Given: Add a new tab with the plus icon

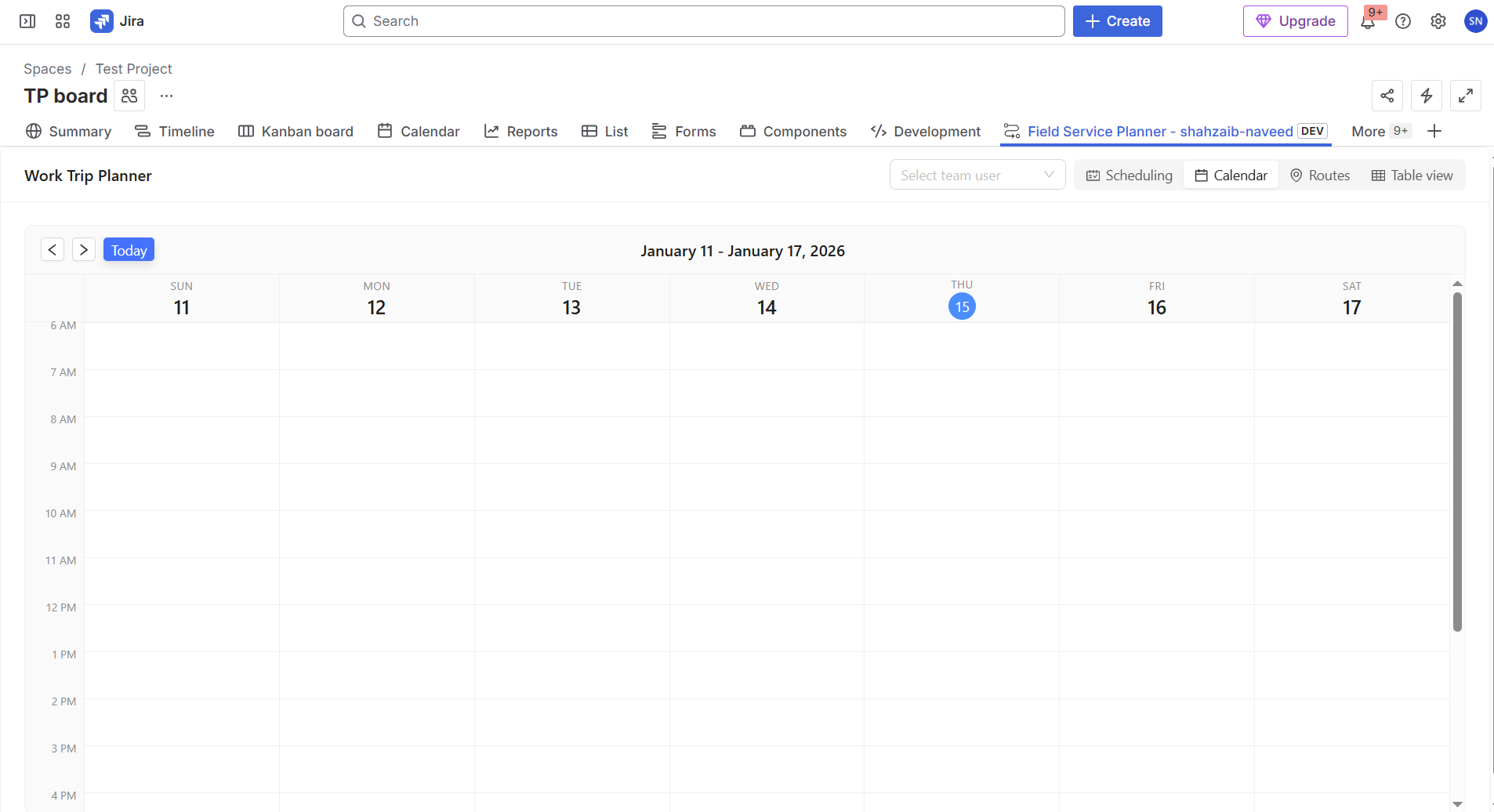Looking at the screenshot, I should coord(1434,131).
